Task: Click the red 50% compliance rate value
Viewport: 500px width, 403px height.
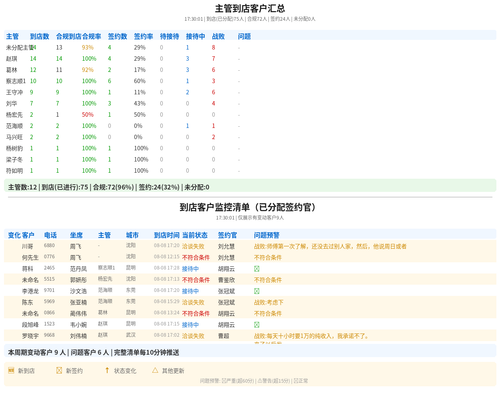Action: tap(88, 115)
